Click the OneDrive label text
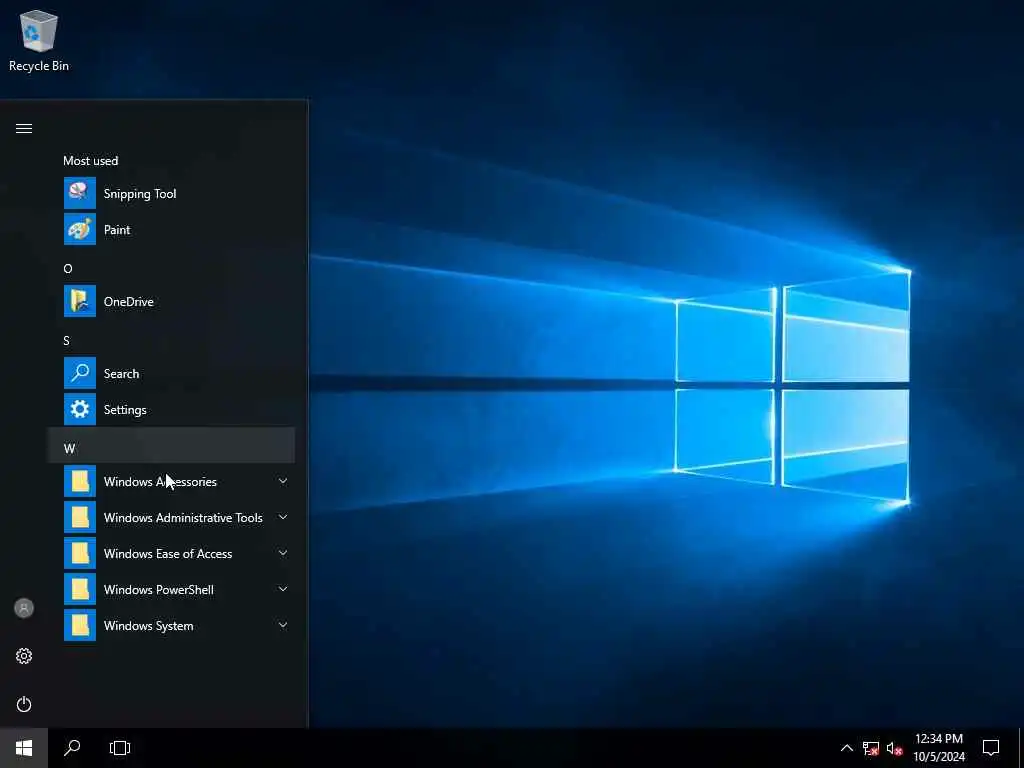This screenshot has height=768, width=1024. pos(129,302)
